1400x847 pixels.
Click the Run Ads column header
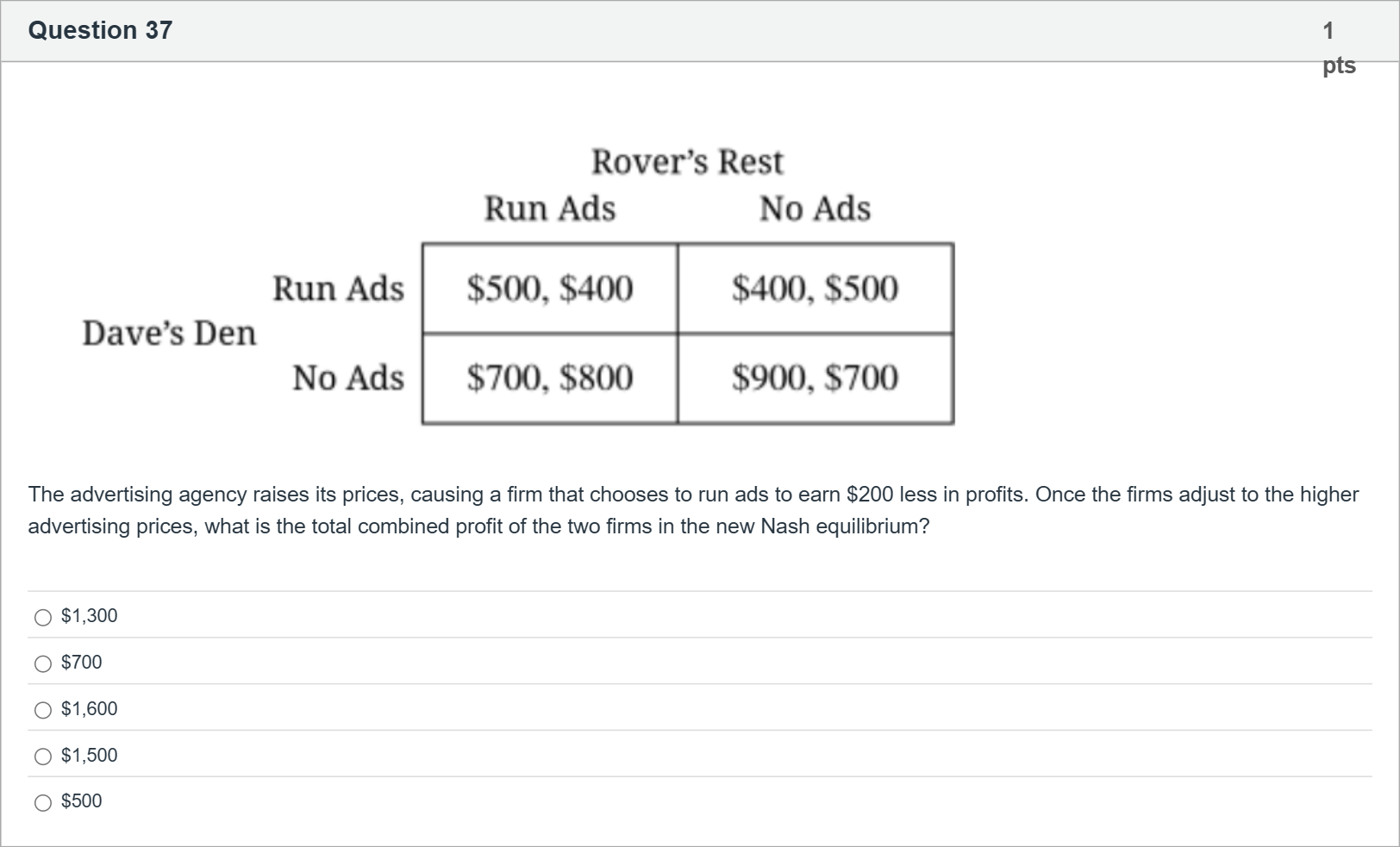click(x=550, y=209)
